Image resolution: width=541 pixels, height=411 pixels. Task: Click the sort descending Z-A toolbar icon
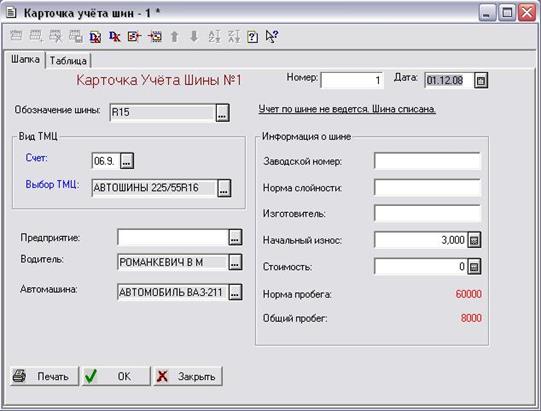(234, 36)
